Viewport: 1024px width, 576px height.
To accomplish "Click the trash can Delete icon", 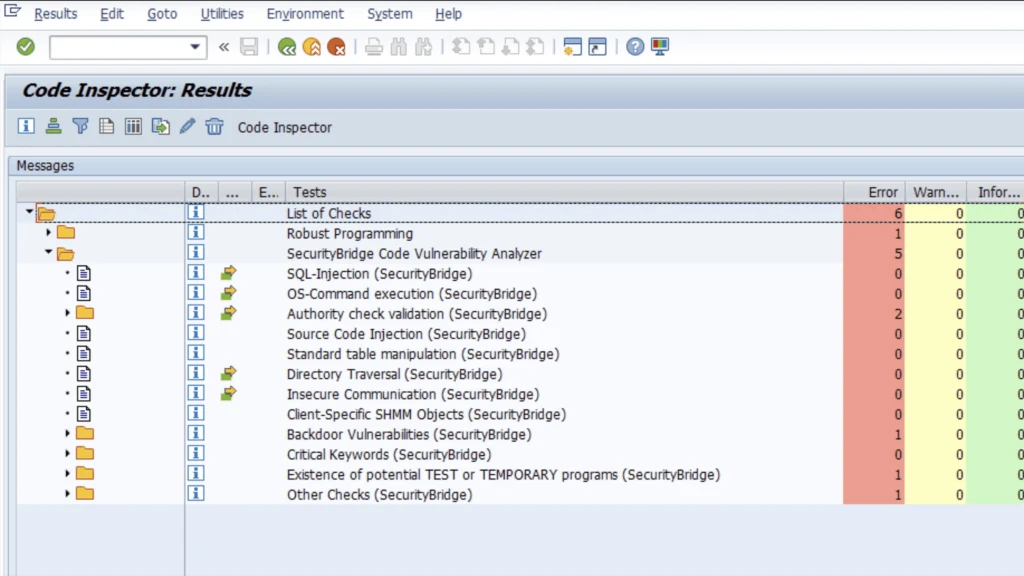I will click(x=214, y=126).
